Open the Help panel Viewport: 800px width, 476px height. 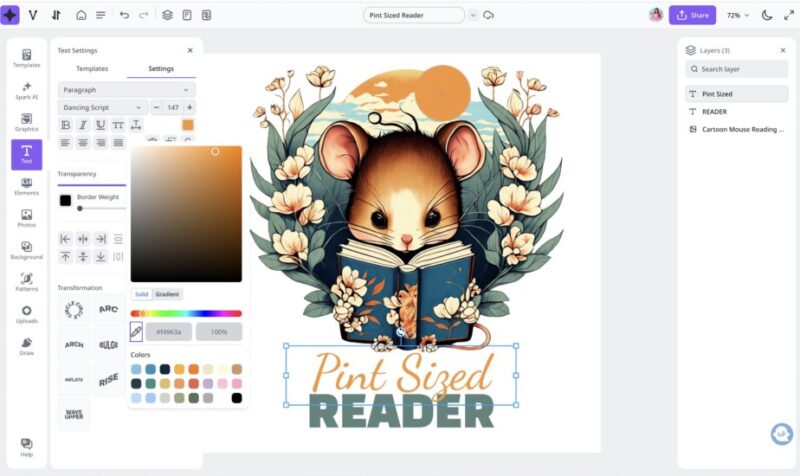tap(27, 447)
